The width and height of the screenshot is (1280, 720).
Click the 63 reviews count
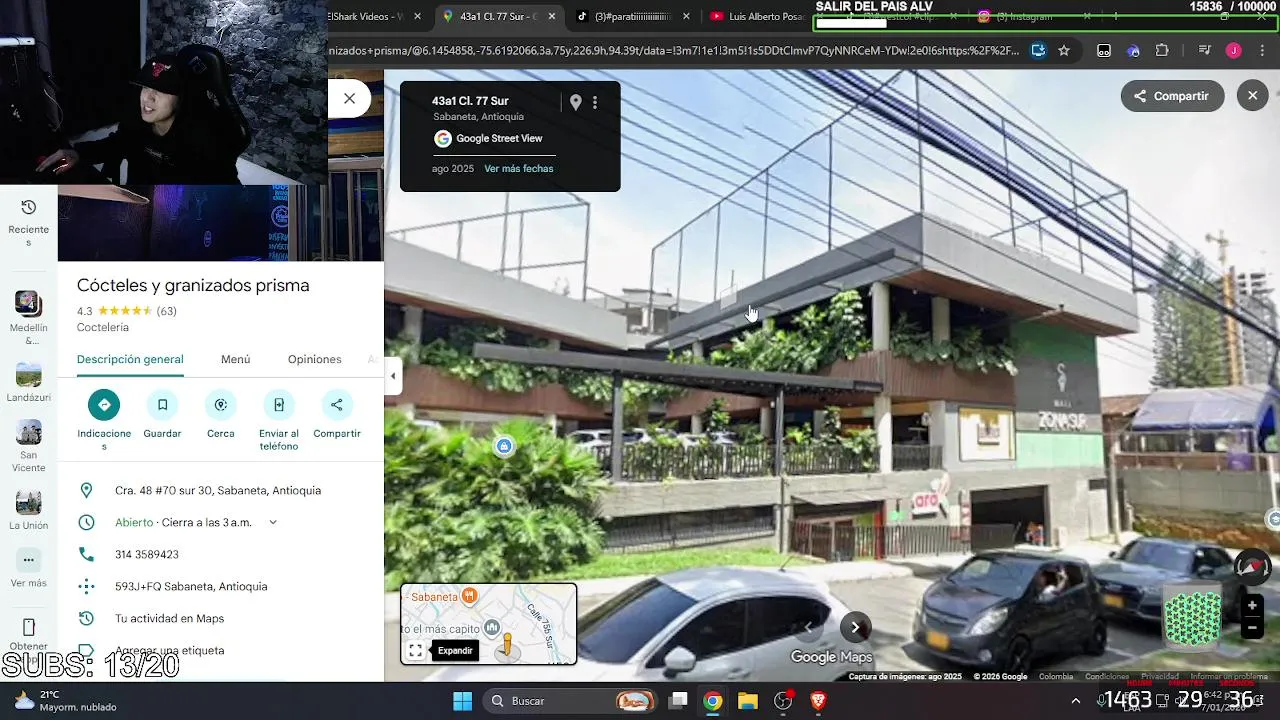[166, 311]
